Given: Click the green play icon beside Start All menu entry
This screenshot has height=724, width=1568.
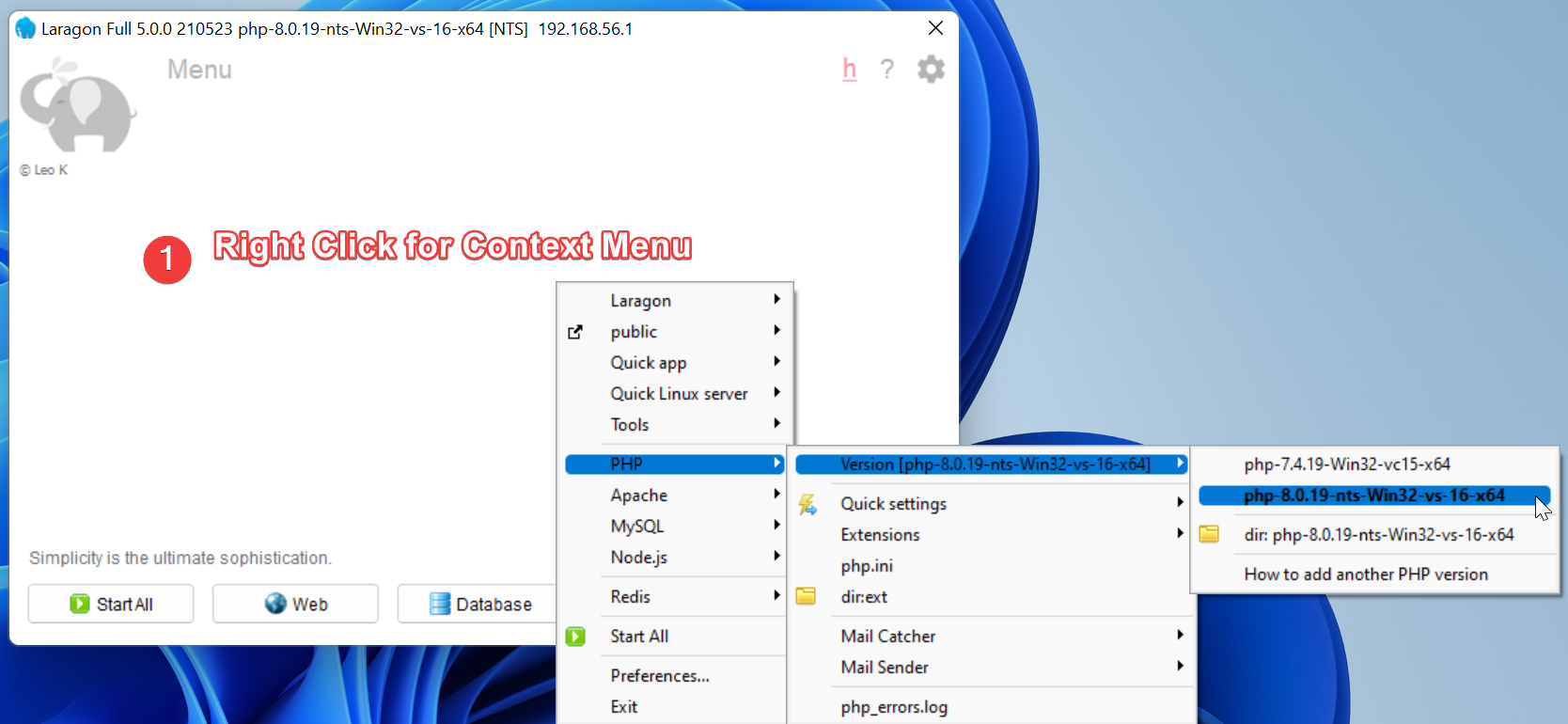Looking at the screenshot, I should [x=575, y=637].
